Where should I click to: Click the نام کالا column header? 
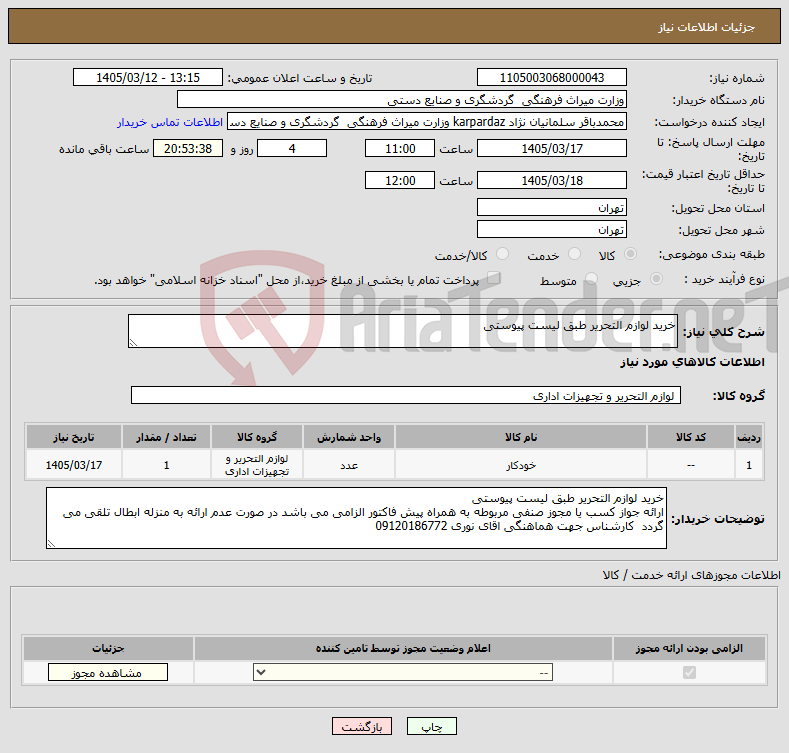pos(521,437)
